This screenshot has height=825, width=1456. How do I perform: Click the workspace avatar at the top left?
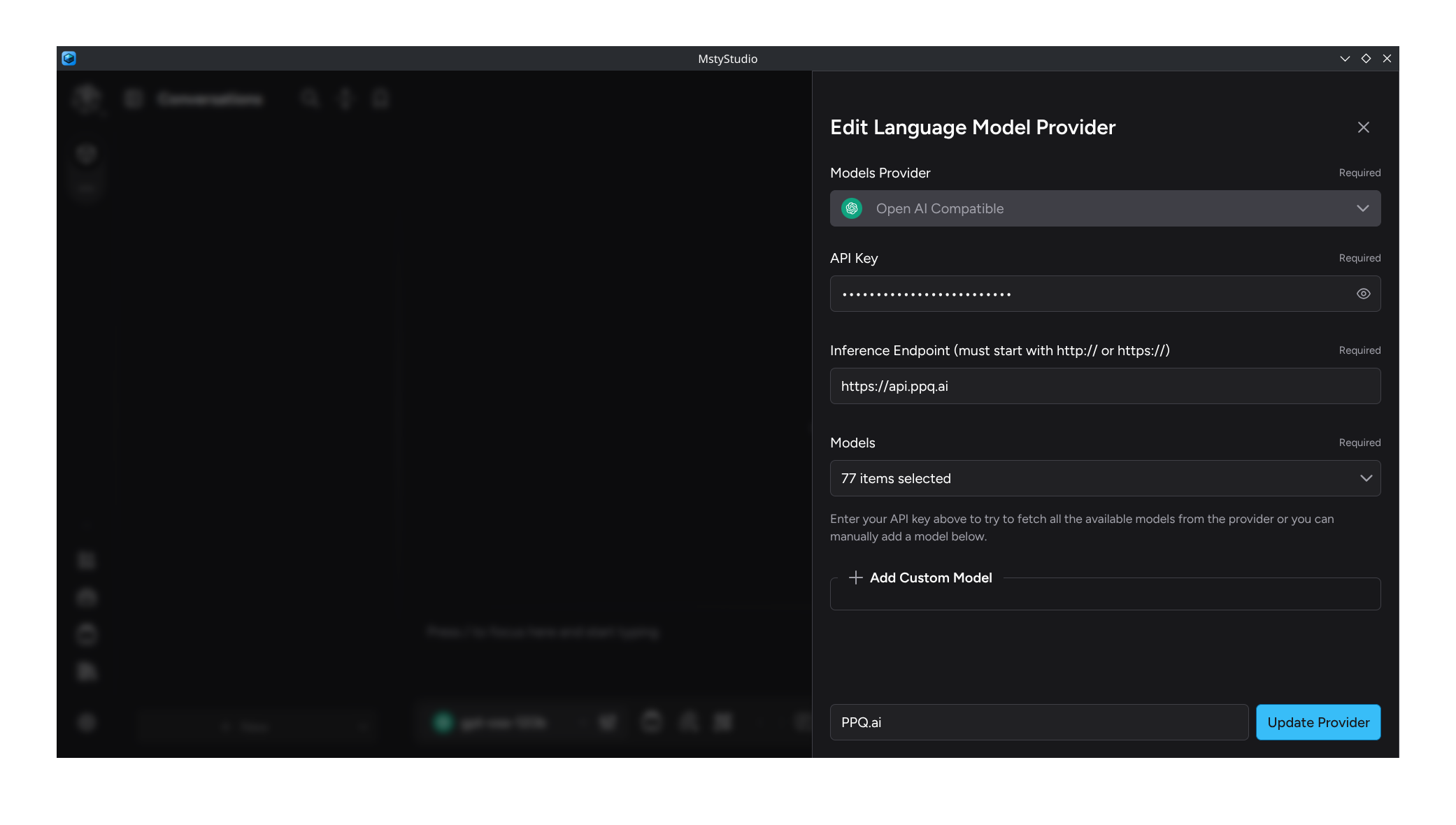(87, 99)
